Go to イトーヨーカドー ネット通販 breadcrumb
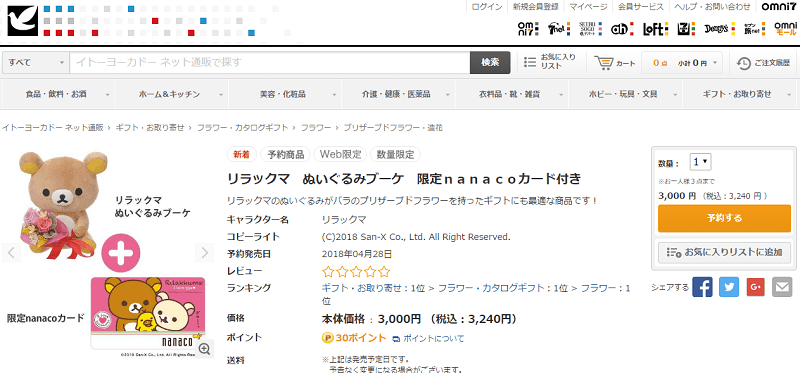The height and width of the screenshot is (373, 800). [x=53, y=128]
